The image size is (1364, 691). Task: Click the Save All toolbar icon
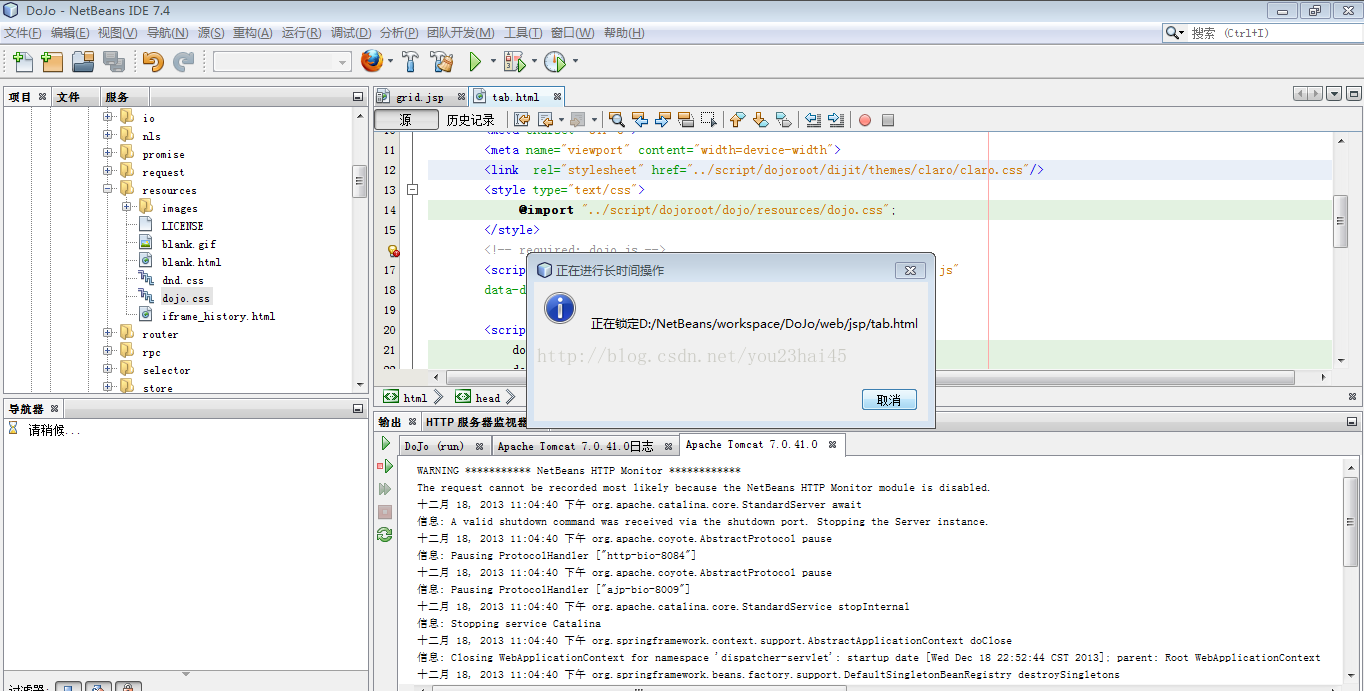tap(113, 62)
